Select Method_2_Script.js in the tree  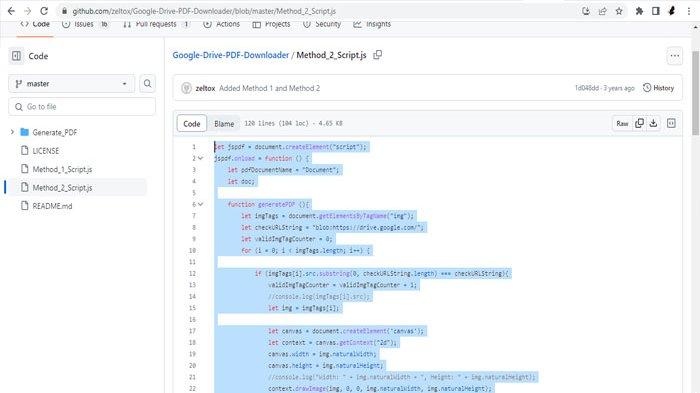pos(62,188)
